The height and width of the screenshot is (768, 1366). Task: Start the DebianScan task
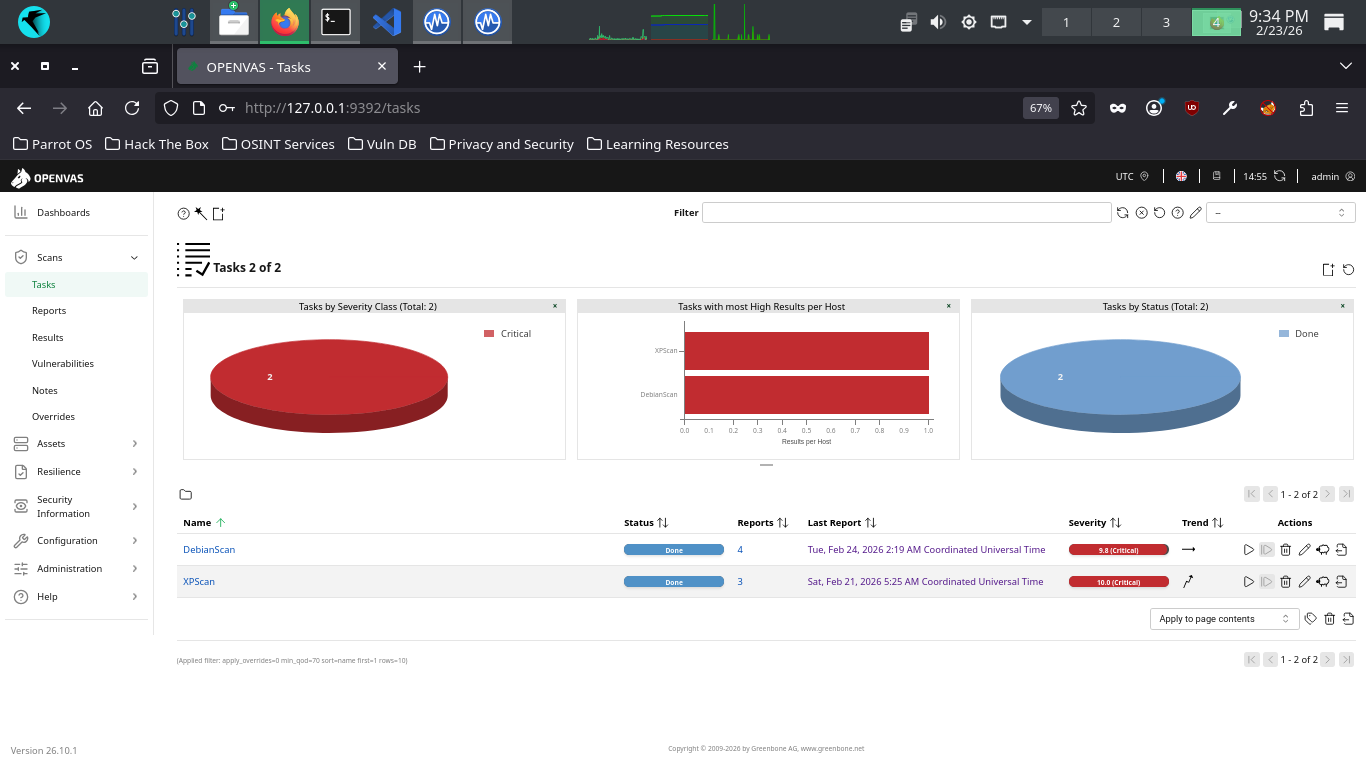pyautogui.click(x=1248, y=550)
